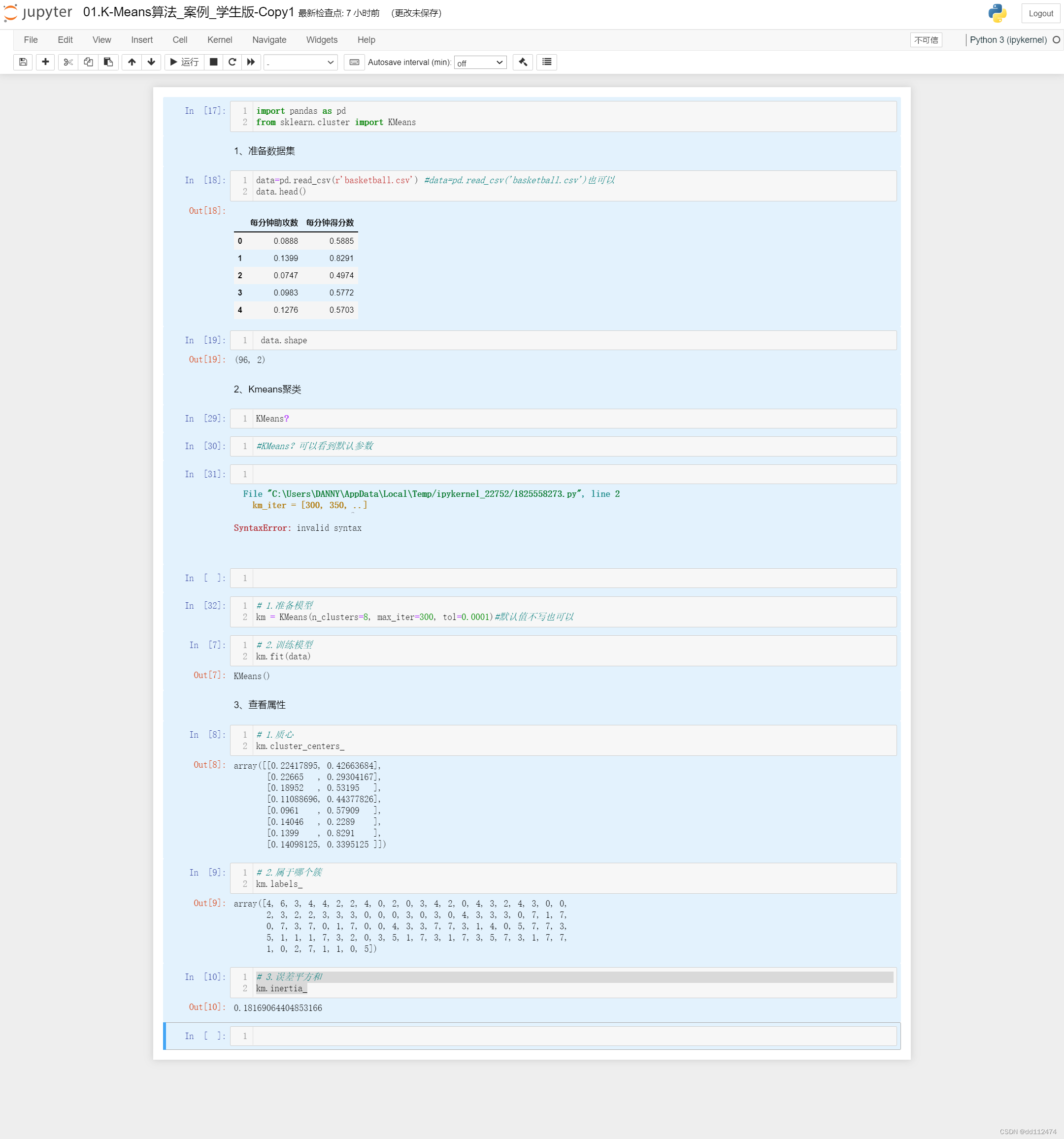Open Autosave interval dropdown set to off
1064x1139 pixels.
[x=480, y=63]
